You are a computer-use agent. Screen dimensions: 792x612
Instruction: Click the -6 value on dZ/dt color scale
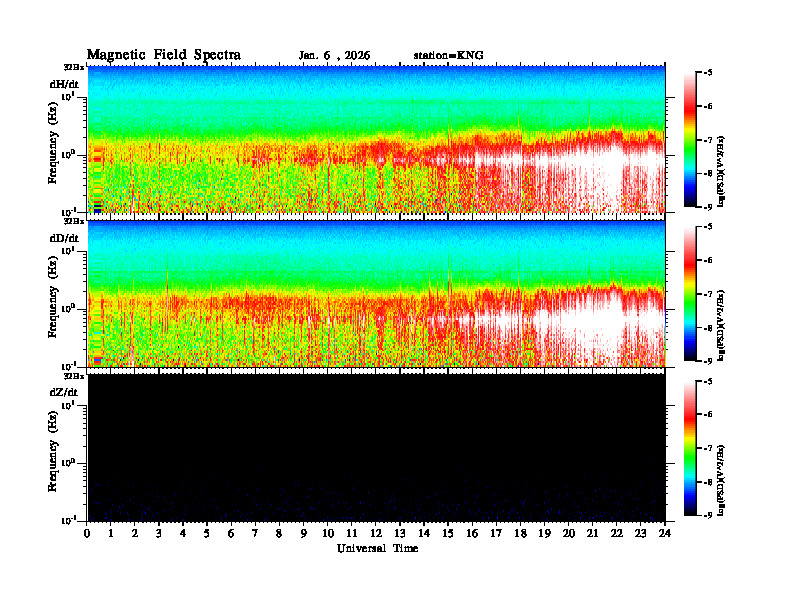[x=708, y=415]
